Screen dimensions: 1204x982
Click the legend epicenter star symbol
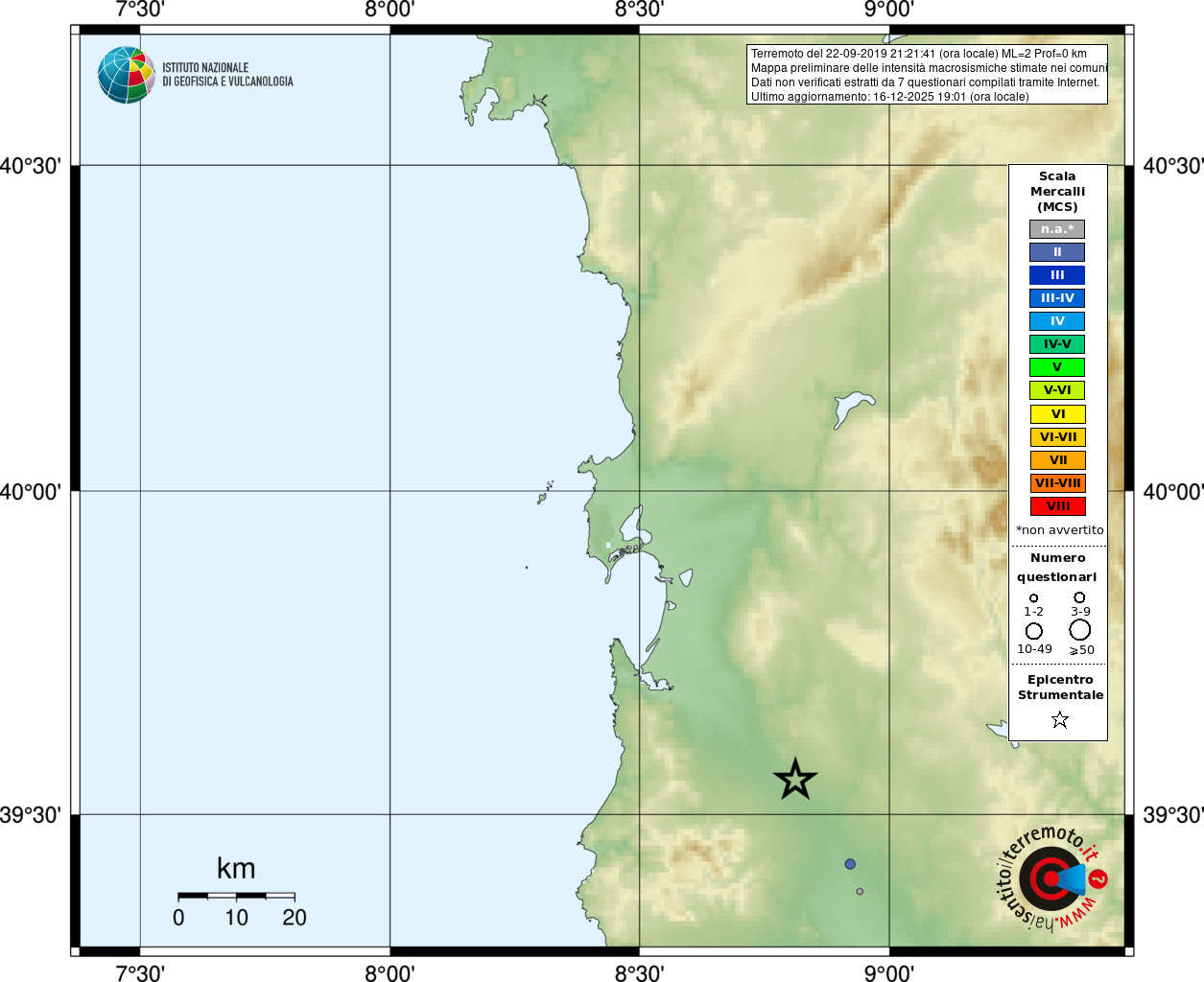click(1060, 719)
